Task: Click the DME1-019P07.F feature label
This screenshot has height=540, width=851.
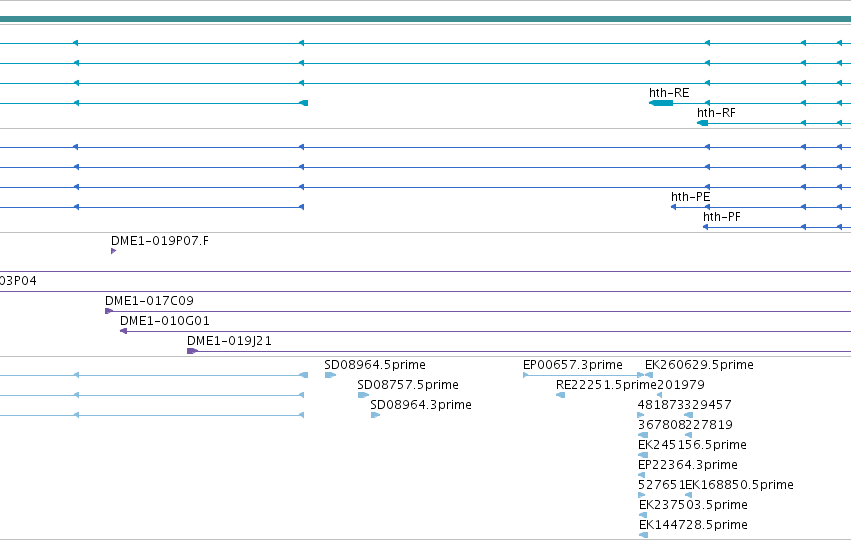Action: (x=160, y=240)
